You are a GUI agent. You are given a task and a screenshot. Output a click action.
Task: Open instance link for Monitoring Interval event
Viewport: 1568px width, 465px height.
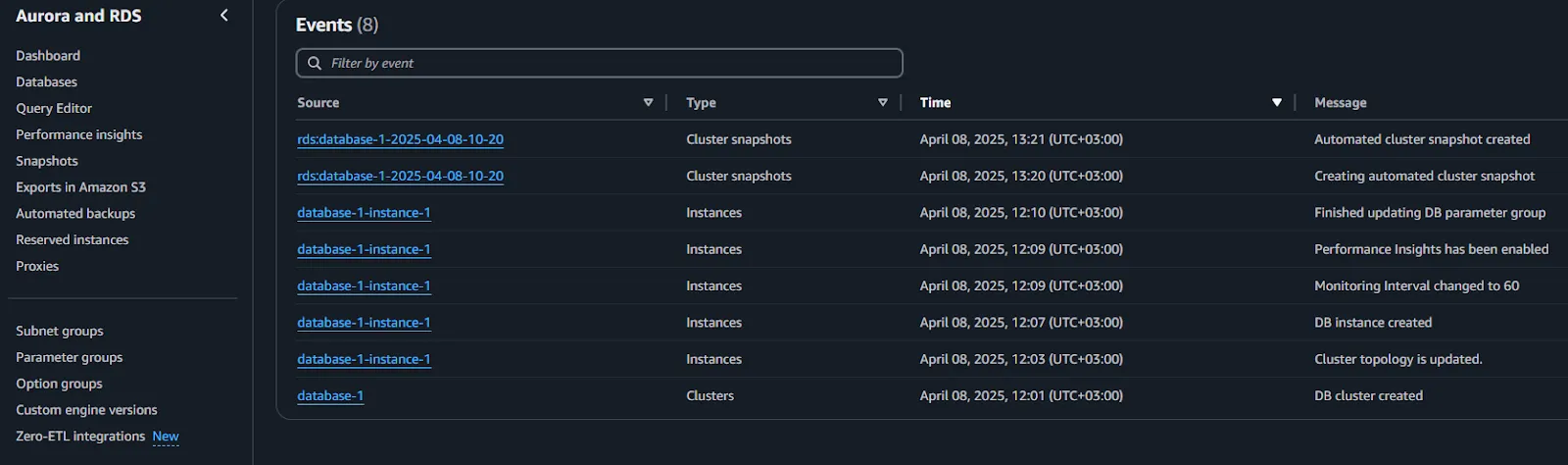pyautogui.click(x=364, y=285)
